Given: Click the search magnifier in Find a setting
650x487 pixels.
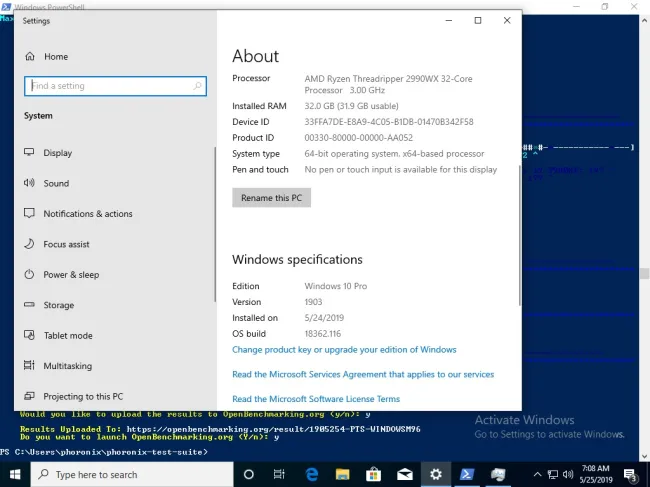Looking at the screenshot, I should tap(197, 86).
